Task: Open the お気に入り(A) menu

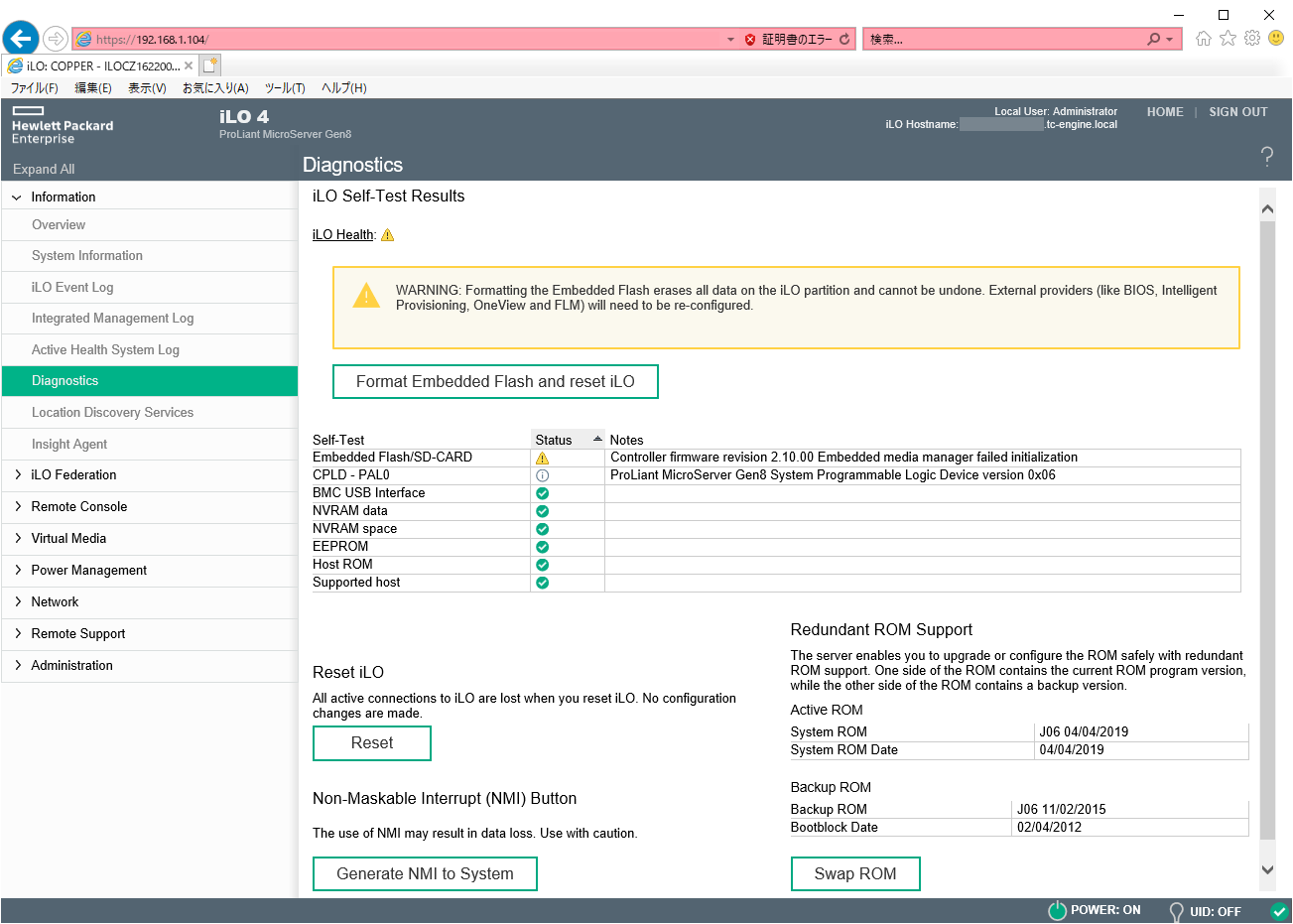Action: 215,88
